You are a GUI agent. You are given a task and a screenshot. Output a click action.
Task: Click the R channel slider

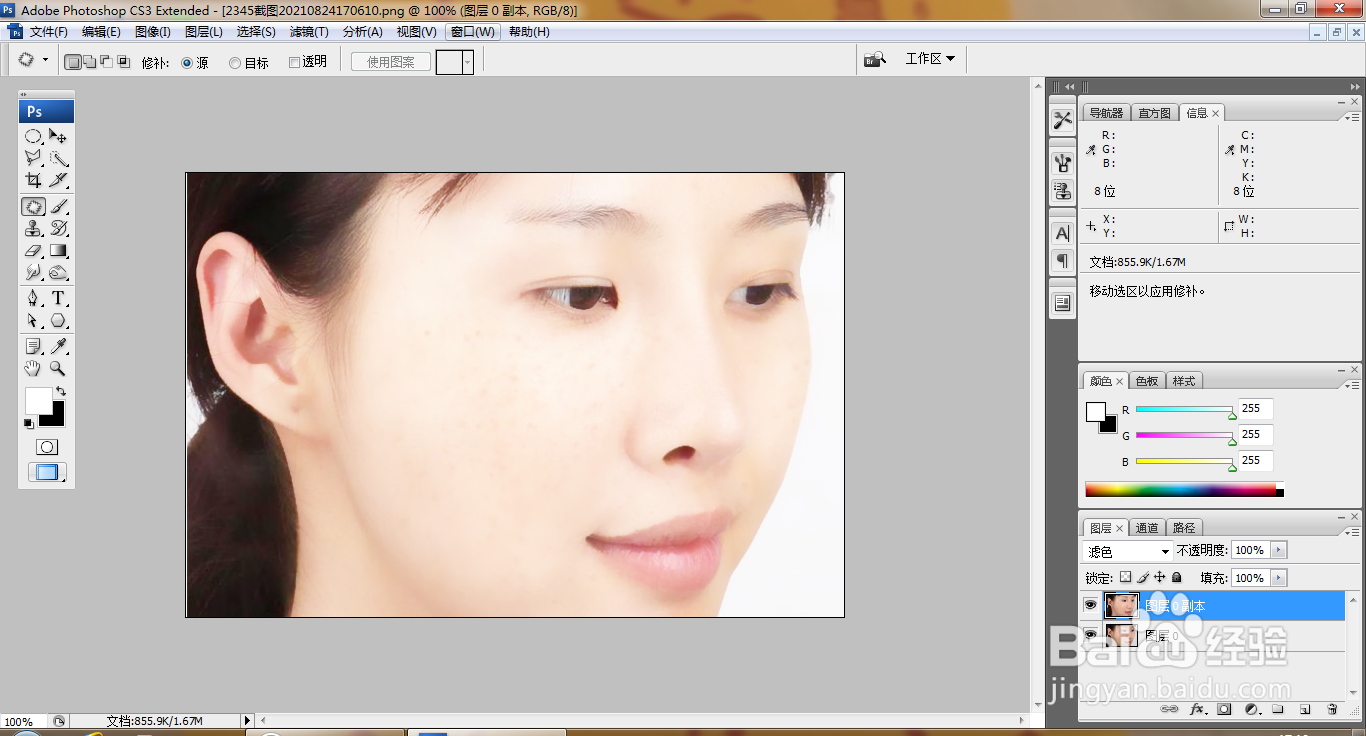(x=1185, y=410)
